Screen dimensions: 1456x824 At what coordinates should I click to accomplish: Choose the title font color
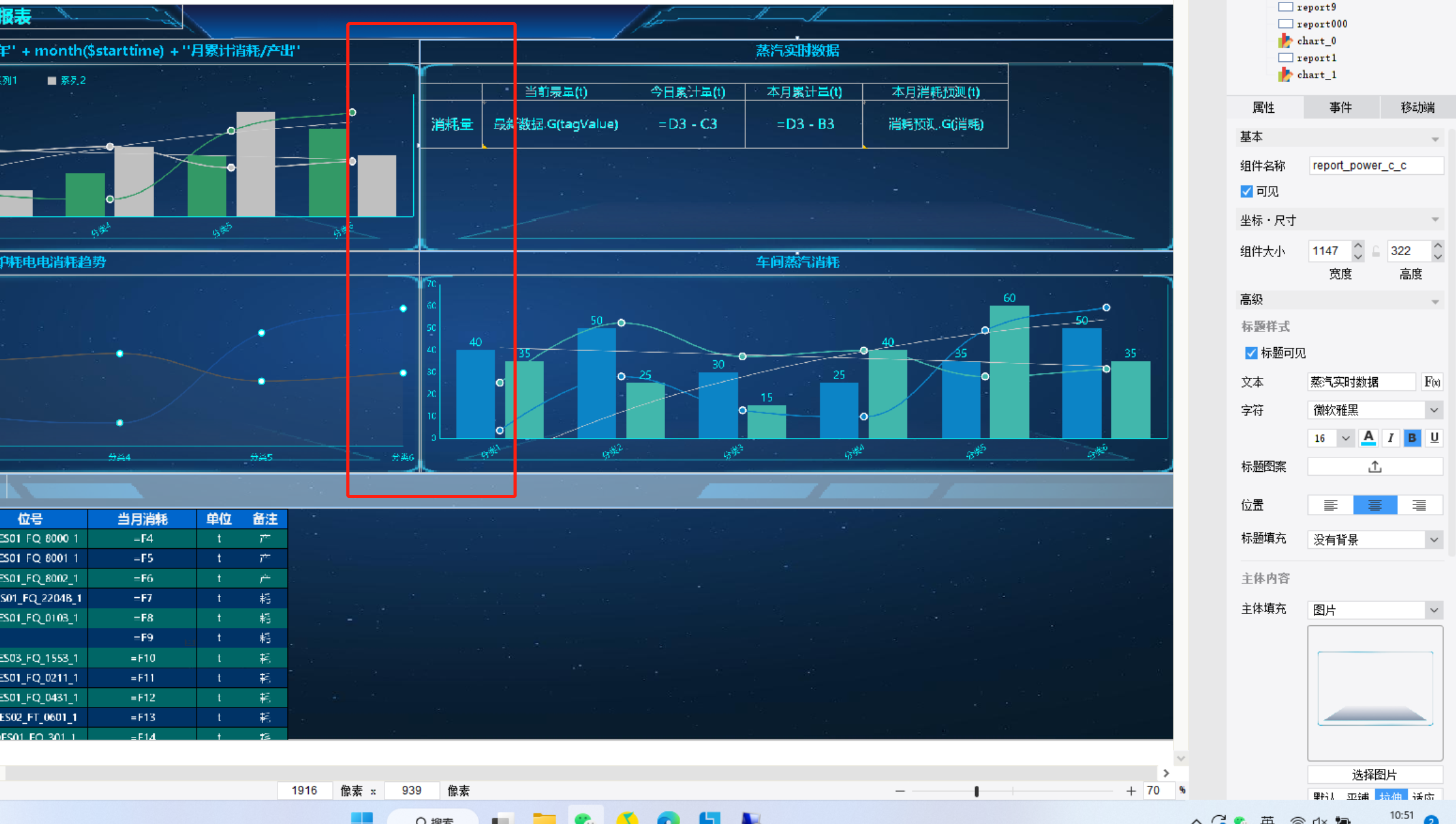[x=1368, y=438]
